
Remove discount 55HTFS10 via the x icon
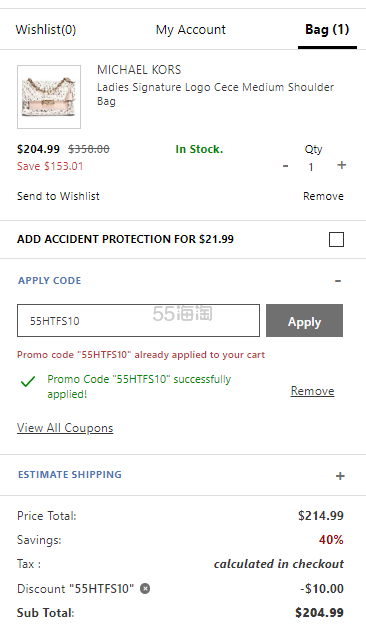click(x=145, y=588)
